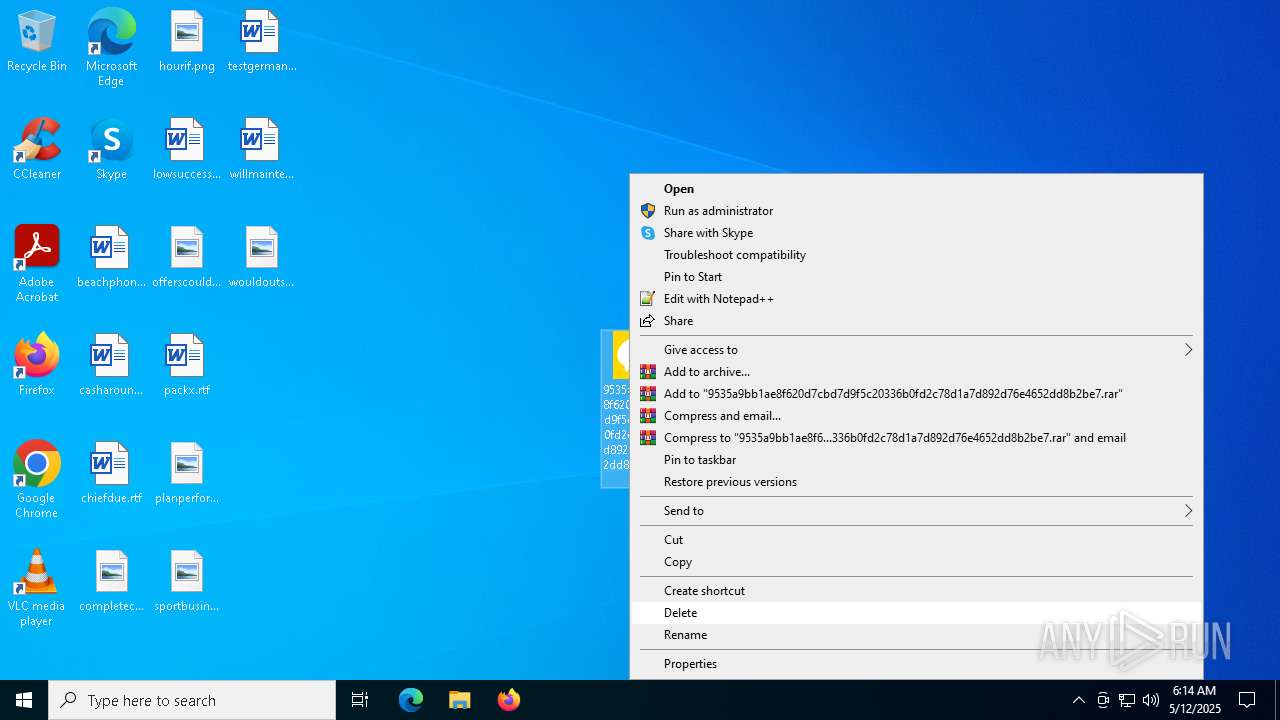Click the taskbar search box
Screen dimensions: 1280x720
click(192, 700)
